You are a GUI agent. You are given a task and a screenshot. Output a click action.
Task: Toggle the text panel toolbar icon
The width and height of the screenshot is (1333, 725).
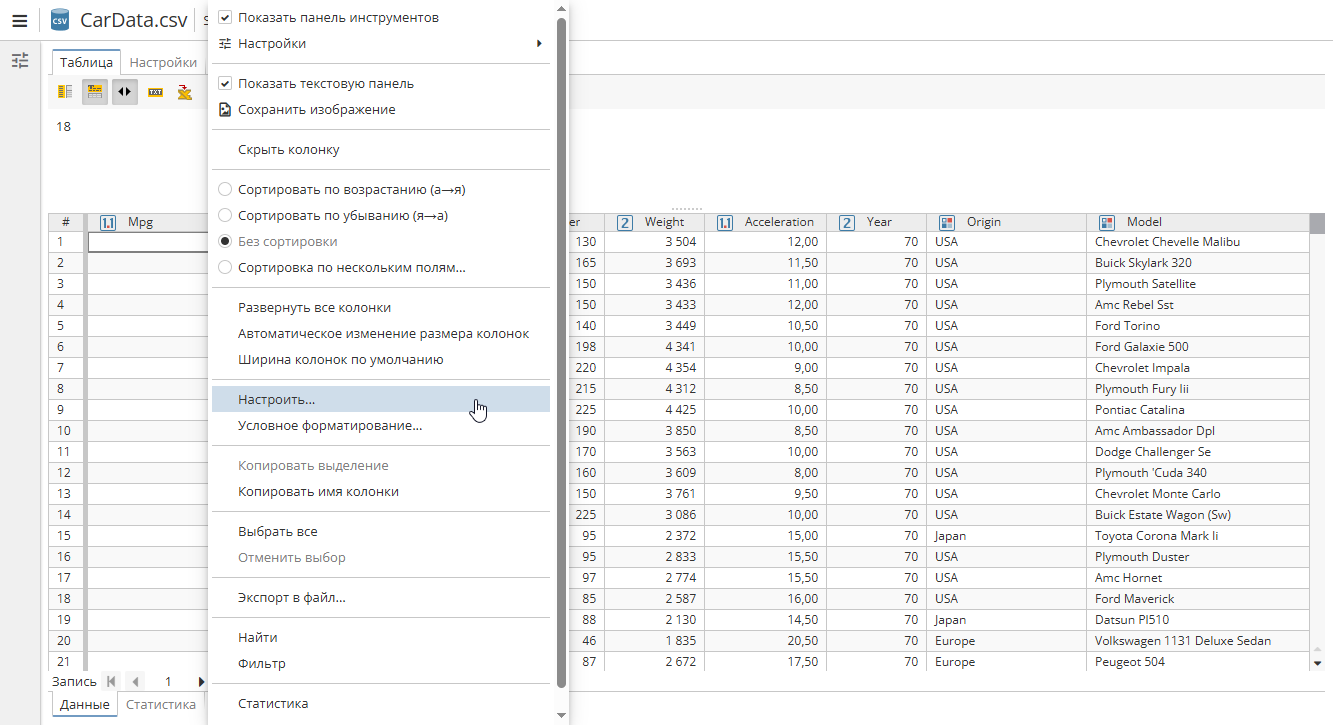pyautogui.click(x=93, y=91)
